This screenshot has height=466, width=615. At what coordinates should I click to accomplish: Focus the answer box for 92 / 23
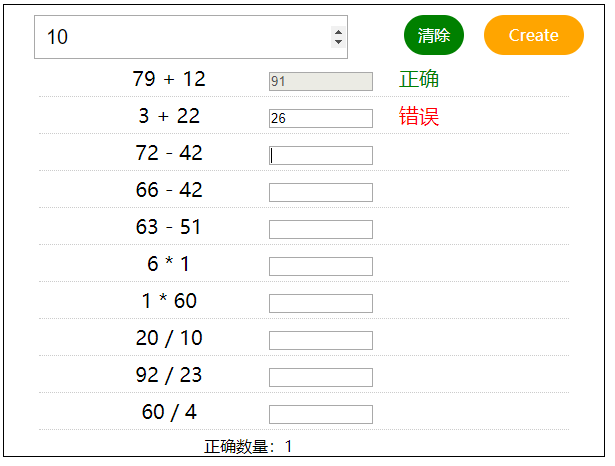click(320, 377)
